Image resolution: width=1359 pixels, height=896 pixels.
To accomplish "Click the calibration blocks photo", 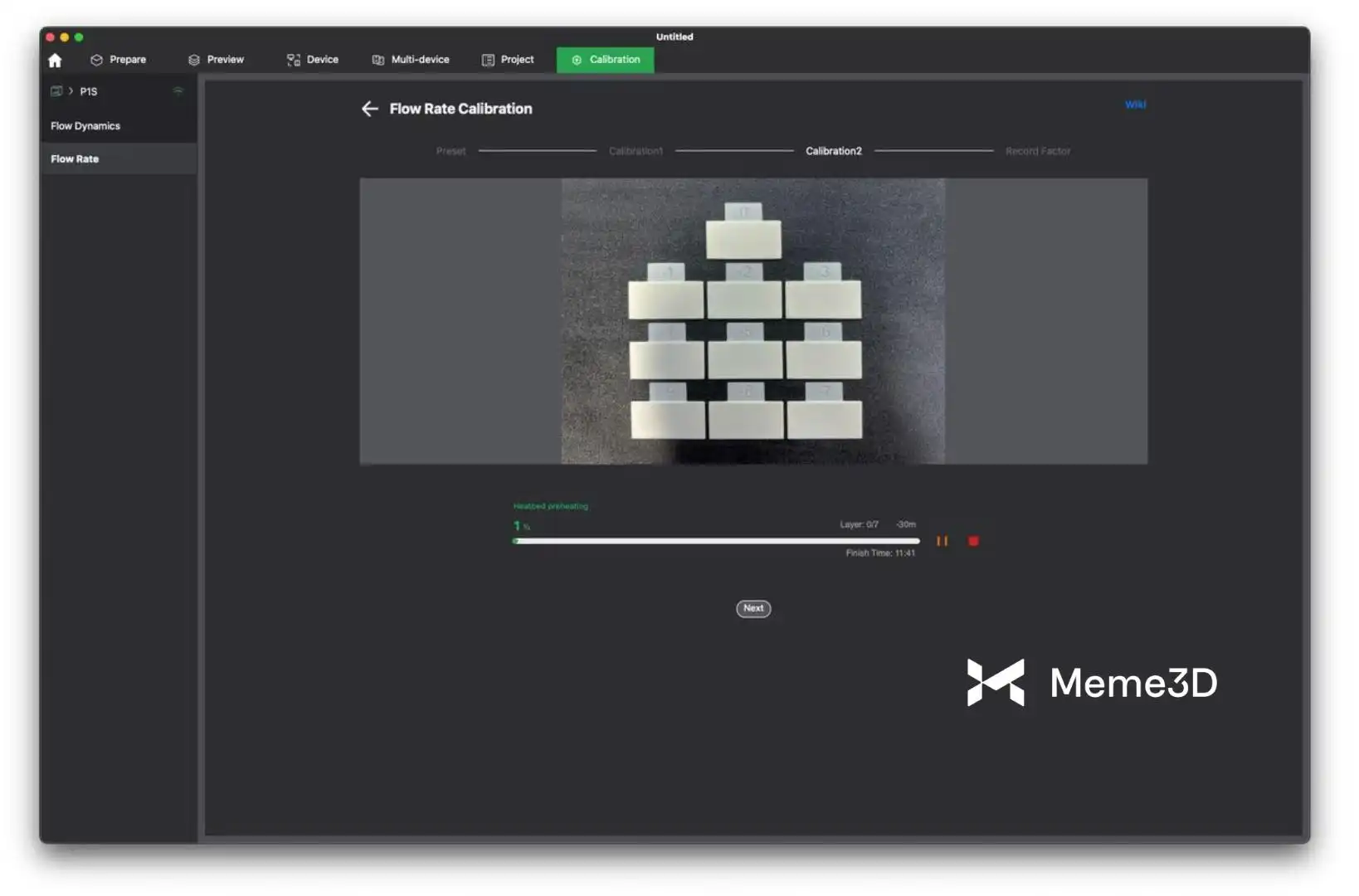I will tap(753, 321).
